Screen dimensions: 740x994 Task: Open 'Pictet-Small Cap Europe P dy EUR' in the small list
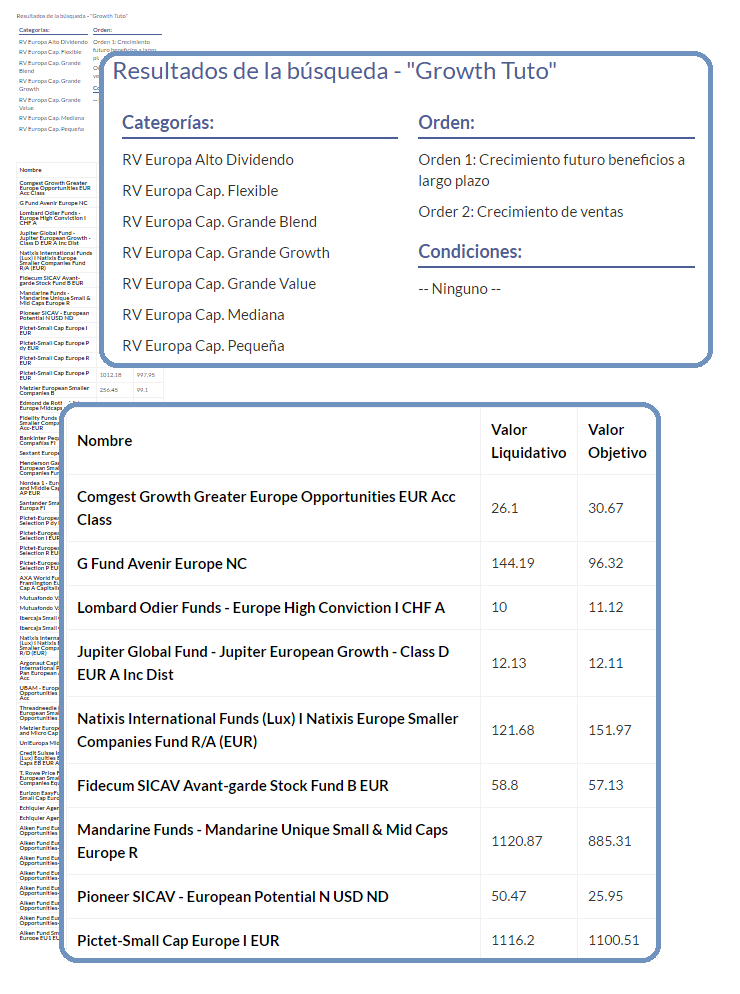tap(54, 345)
